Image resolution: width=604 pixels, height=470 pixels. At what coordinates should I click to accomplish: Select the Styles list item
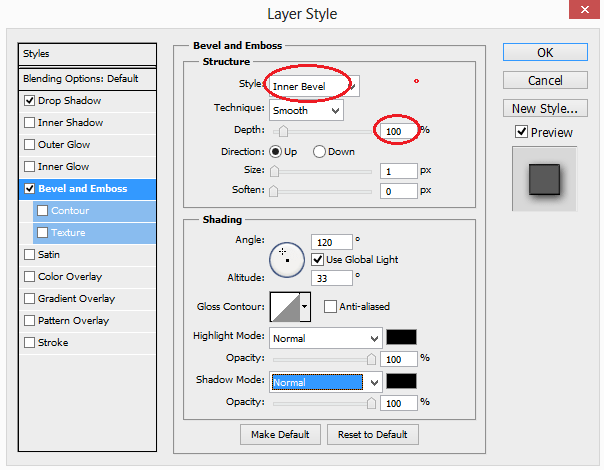(x=87, y=54)
